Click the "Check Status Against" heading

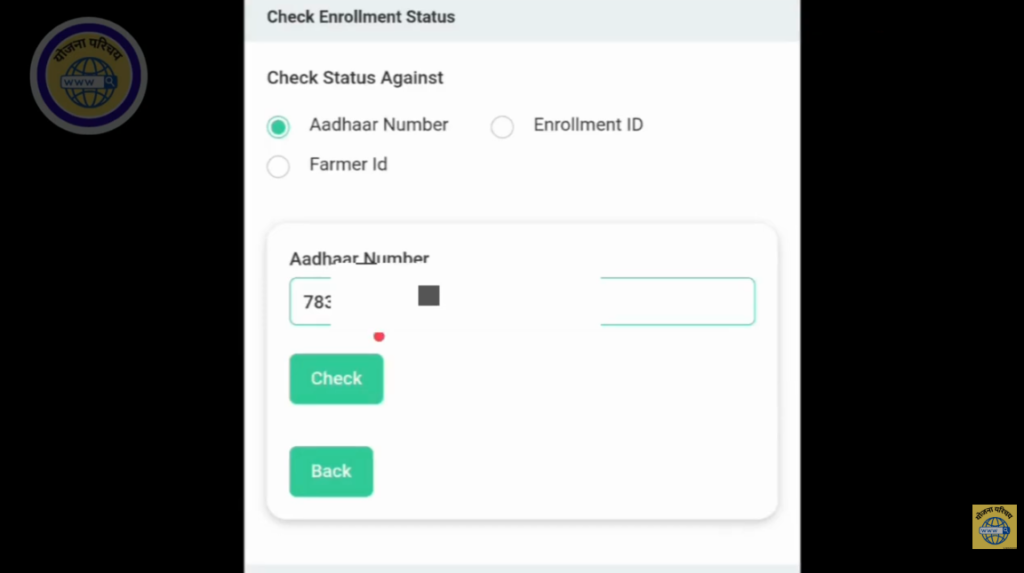point(355,78)
